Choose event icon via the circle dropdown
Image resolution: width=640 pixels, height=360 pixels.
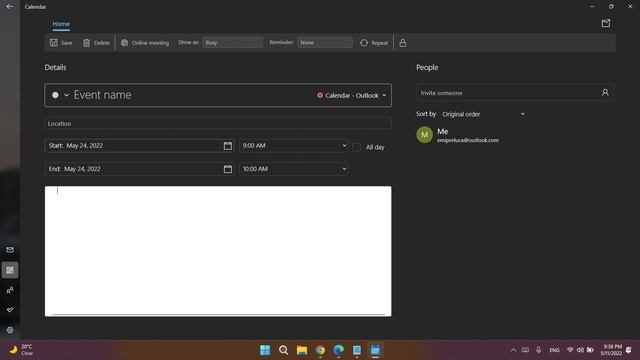click(60, 95)
